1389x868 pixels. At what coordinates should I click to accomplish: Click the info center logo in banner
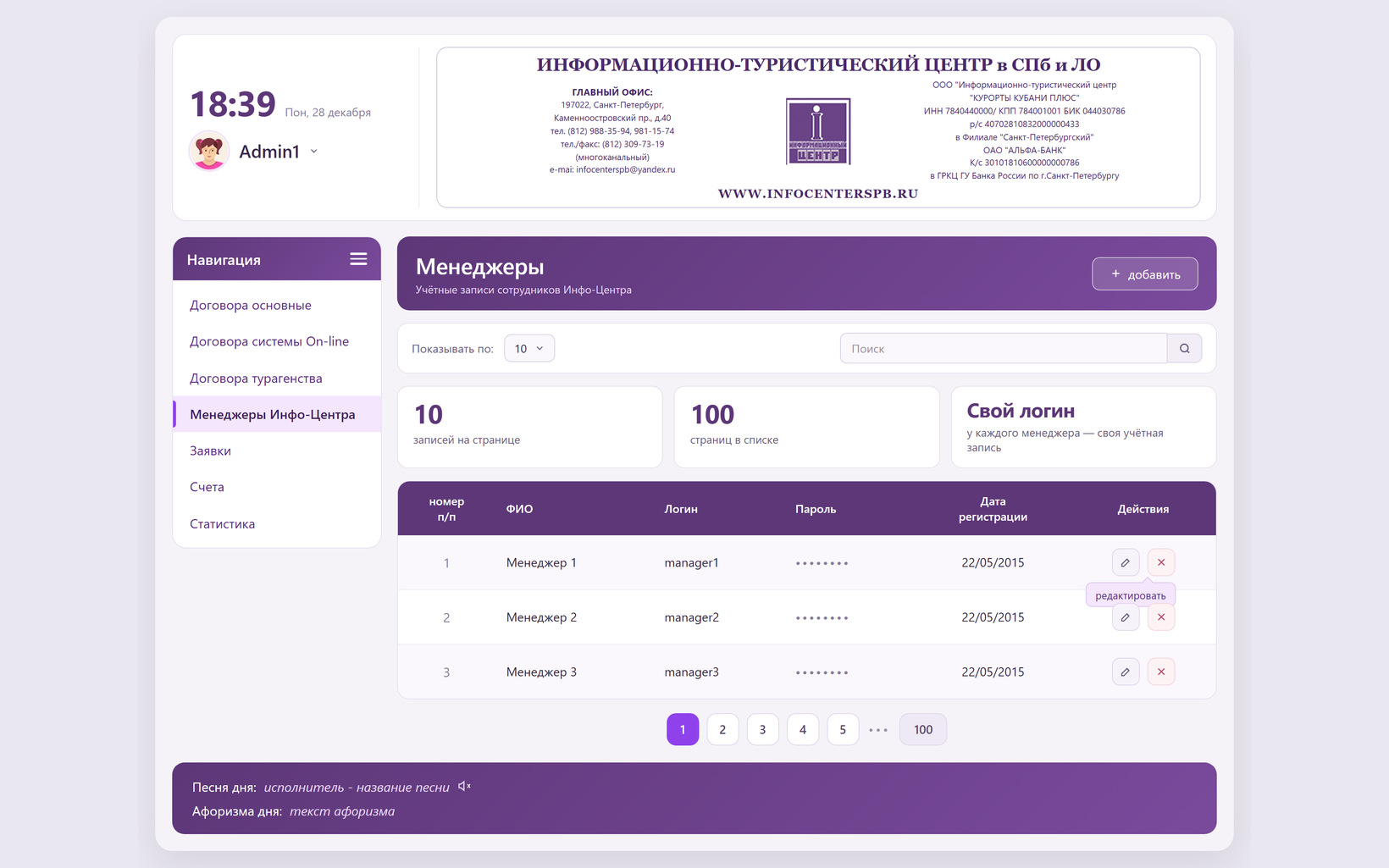click(x=818, y=131)
